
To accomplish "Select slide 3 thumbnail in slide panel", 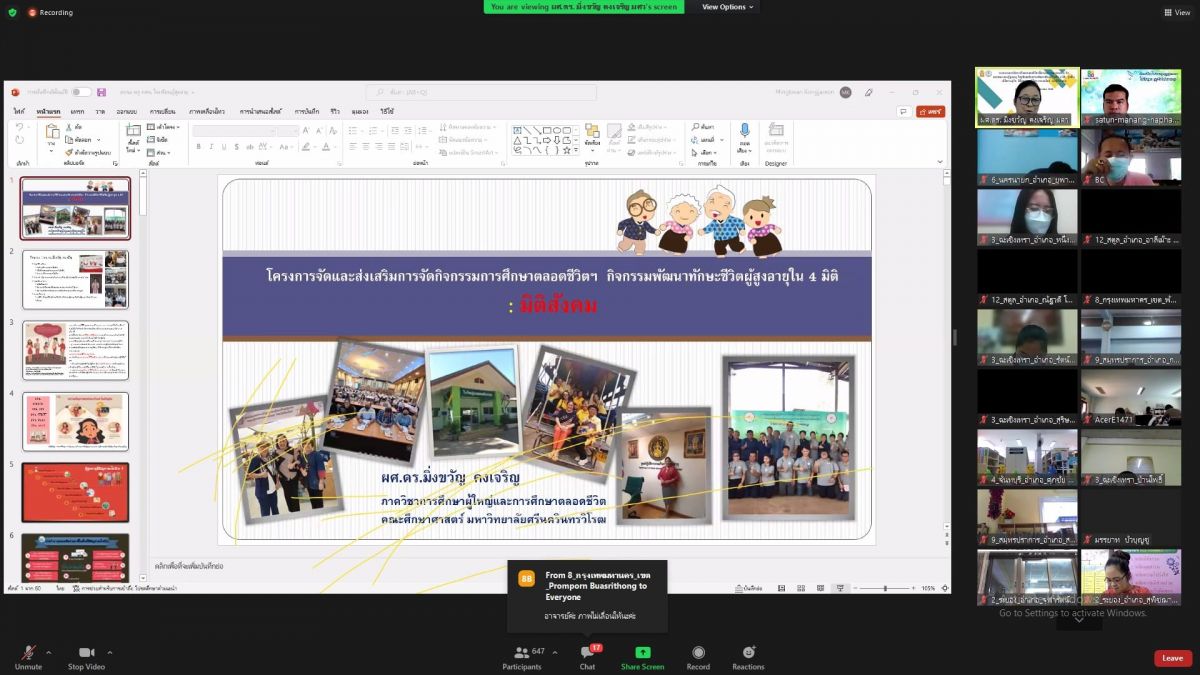I will click(x=76, y=350).
